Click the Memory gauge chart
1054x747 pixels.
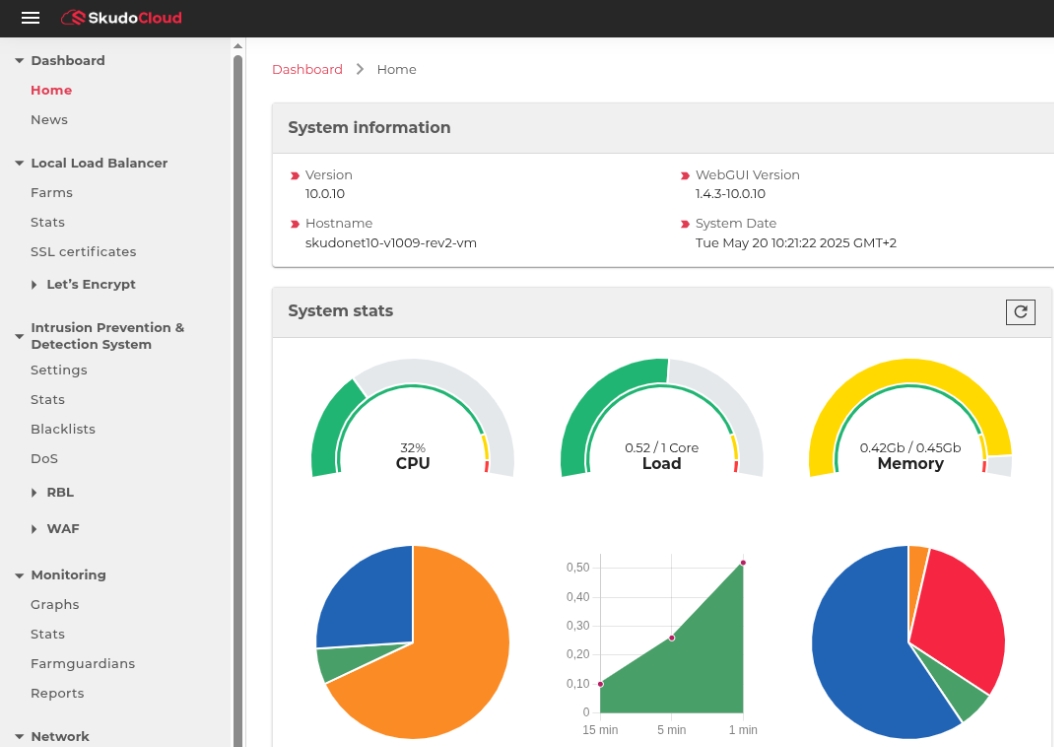[910, 420]
